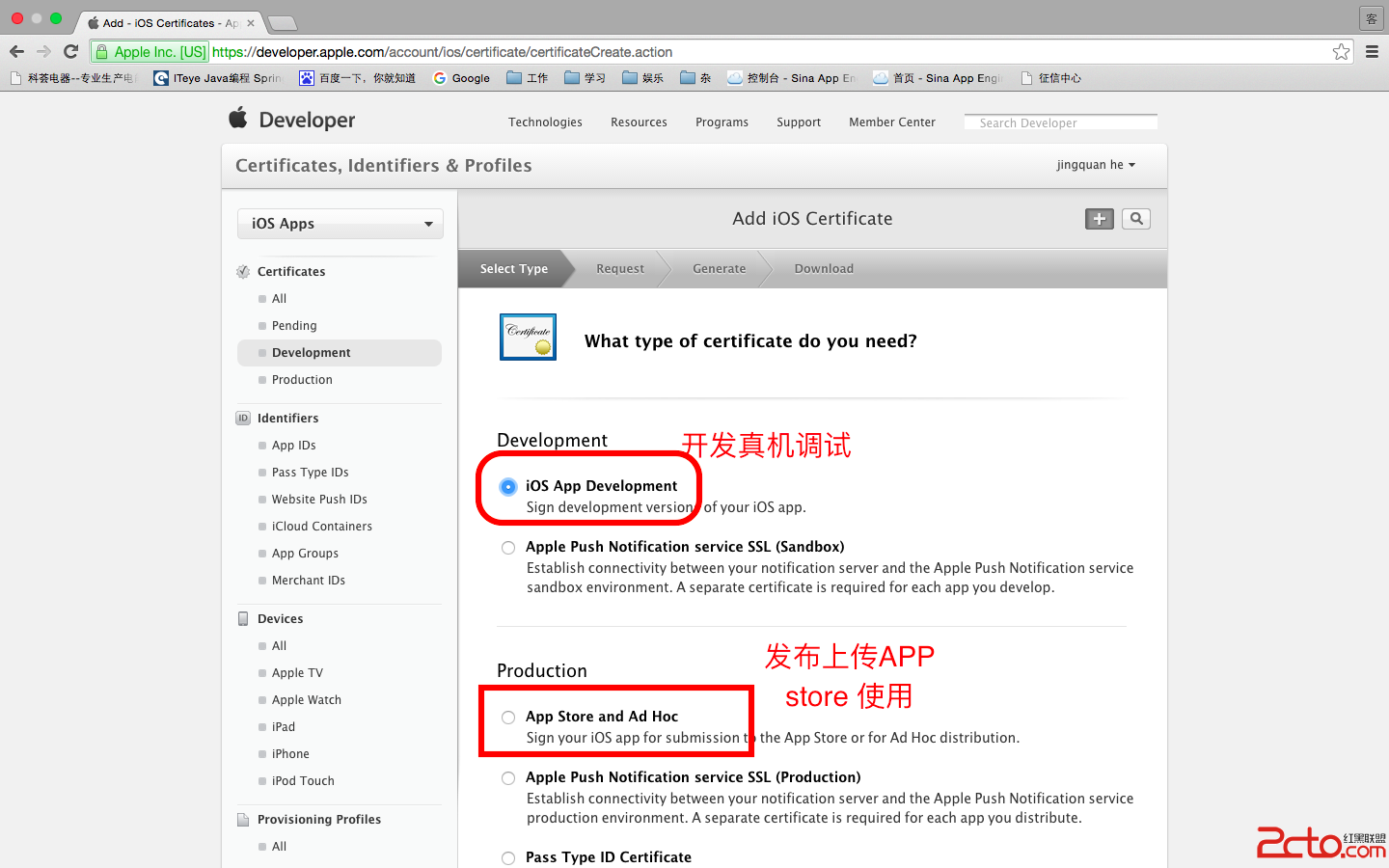The width and height of the screenshot is (1389, 868).
Task: Click the Provisioning Profiles document icon
Action: (x=243, y=820)
